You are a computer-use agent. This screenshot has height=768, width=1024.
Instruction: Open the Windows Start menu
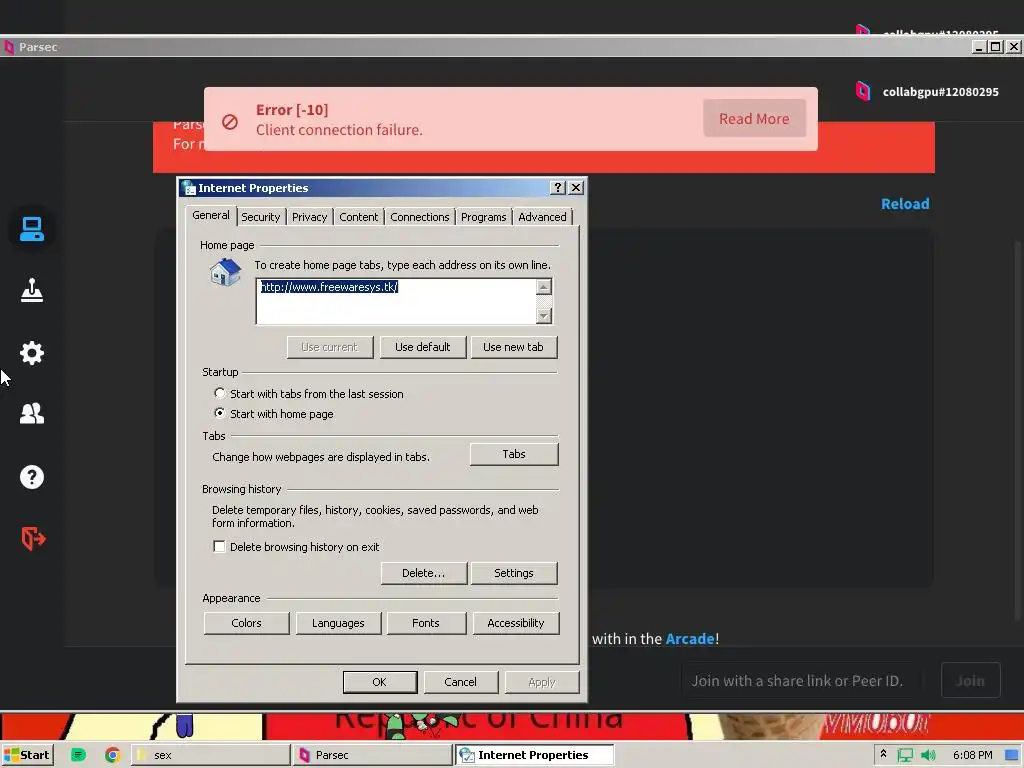point(27,755)
